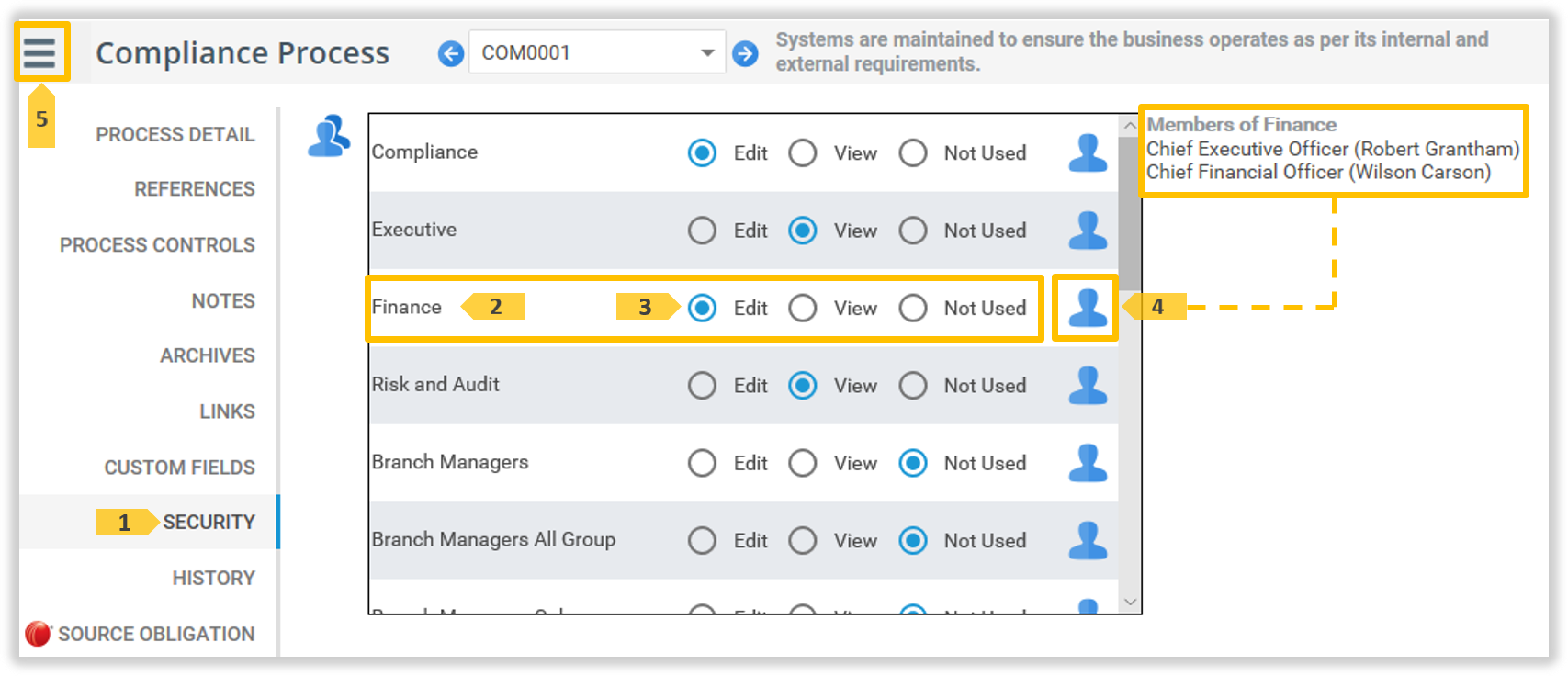Go to next process with right arrow
This screenshot has height=676, width=1568.
click(746, 54)
